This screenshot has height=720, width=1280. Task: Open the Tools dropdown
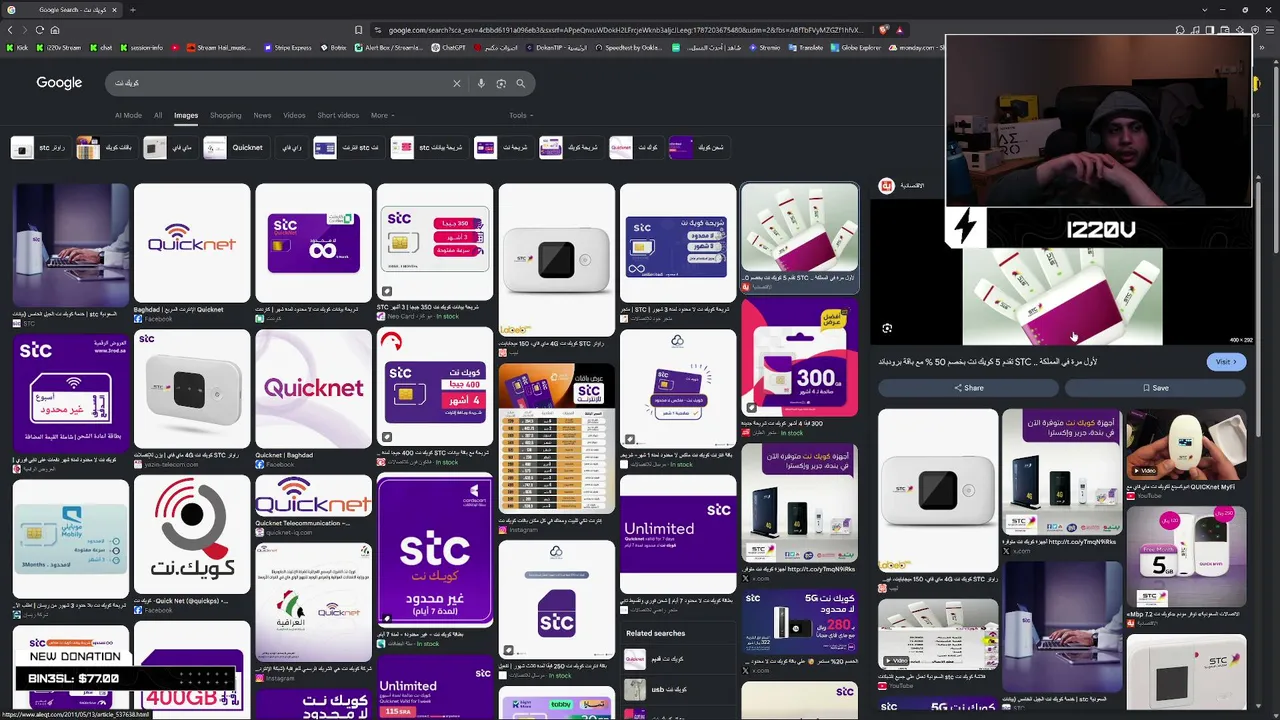coord(520,115)
